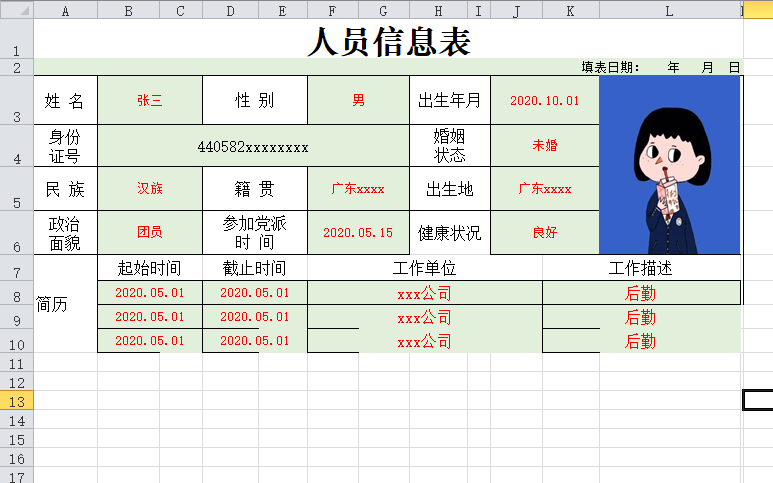Image resolution: width=773 pixels, height=483 pixels.
Task: Select column L header
Action: tap(670, 10)
